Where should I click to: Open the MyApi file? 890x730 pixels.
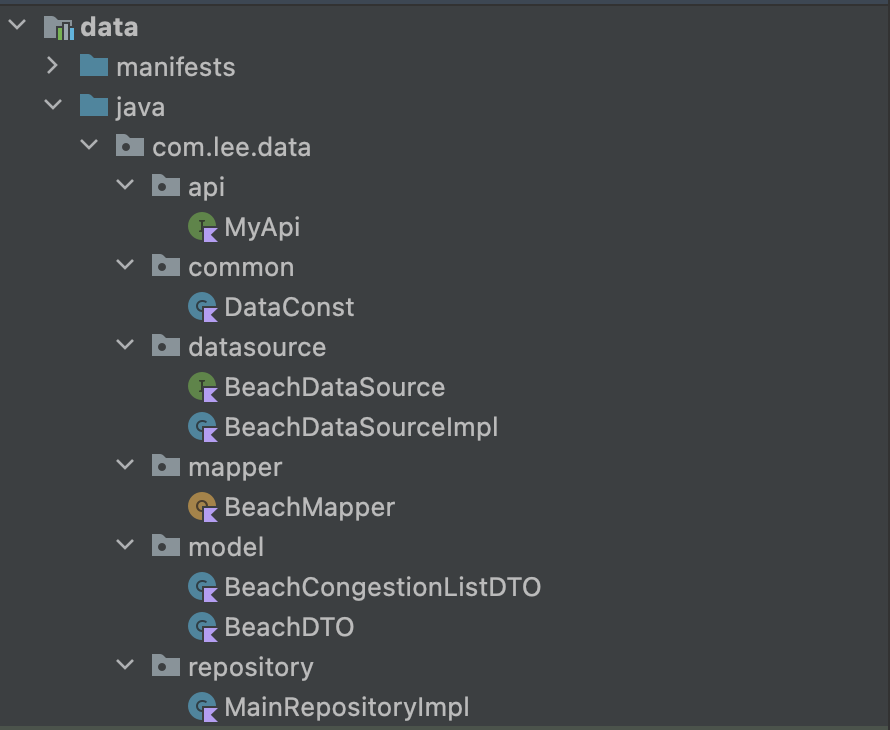coord(262,228)
